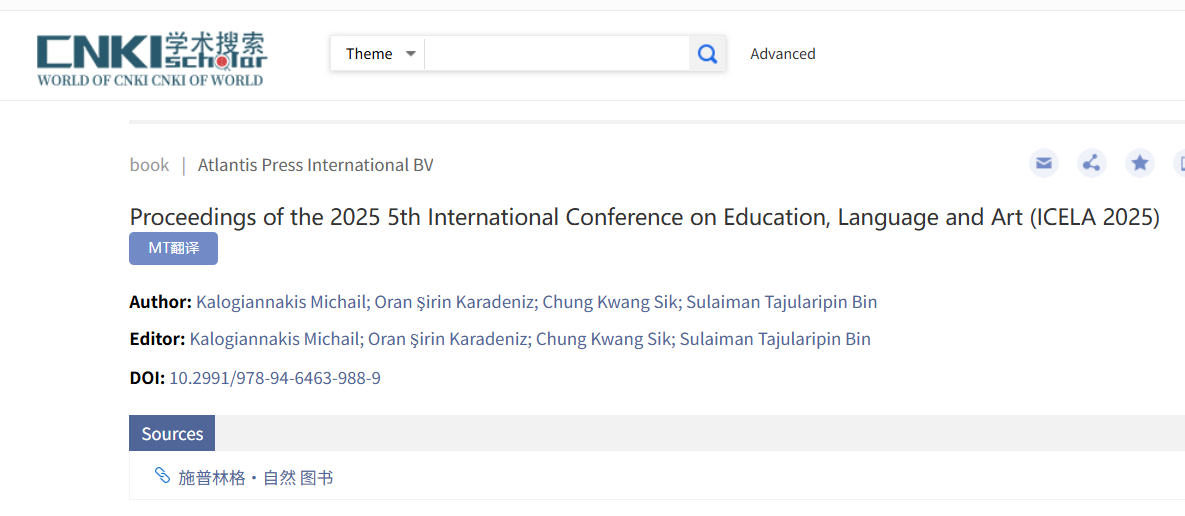Click the share icon
1185x516 pixels.
tap(1092, 163)
